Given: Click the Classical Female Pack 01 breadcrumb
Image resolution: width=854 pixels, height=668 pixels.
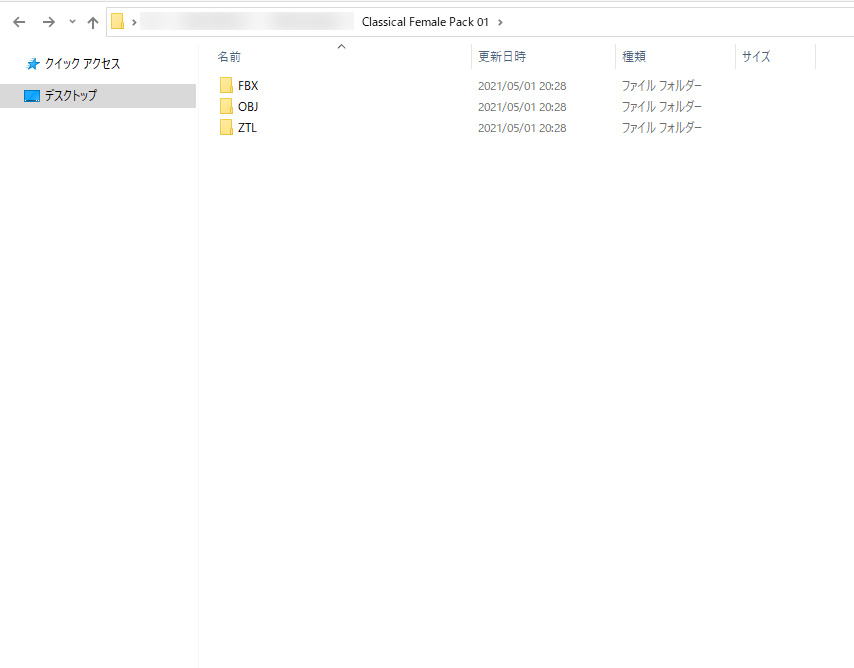Looking at the screenshot, I should (x=425, y=22).
